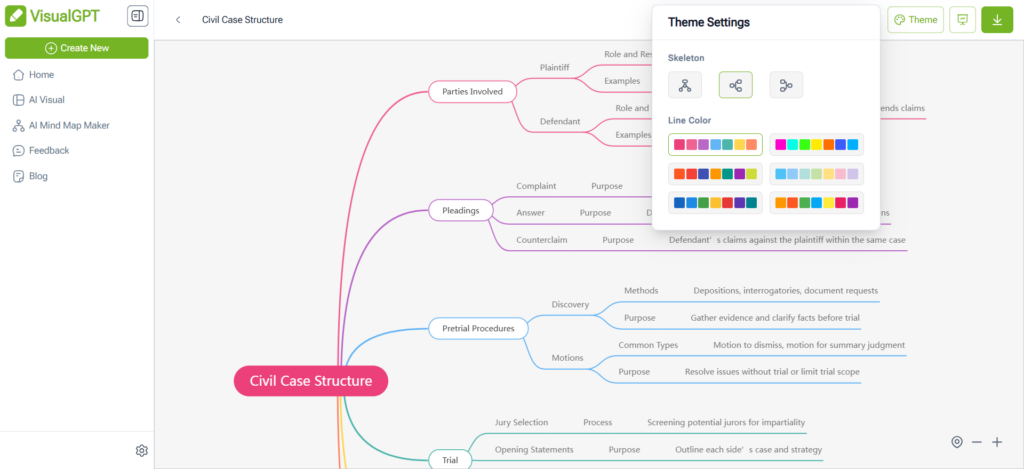This screenshot has width=1024, height=469.
Task: Select the Pretrial Procedures node
Action: (478, 328)
